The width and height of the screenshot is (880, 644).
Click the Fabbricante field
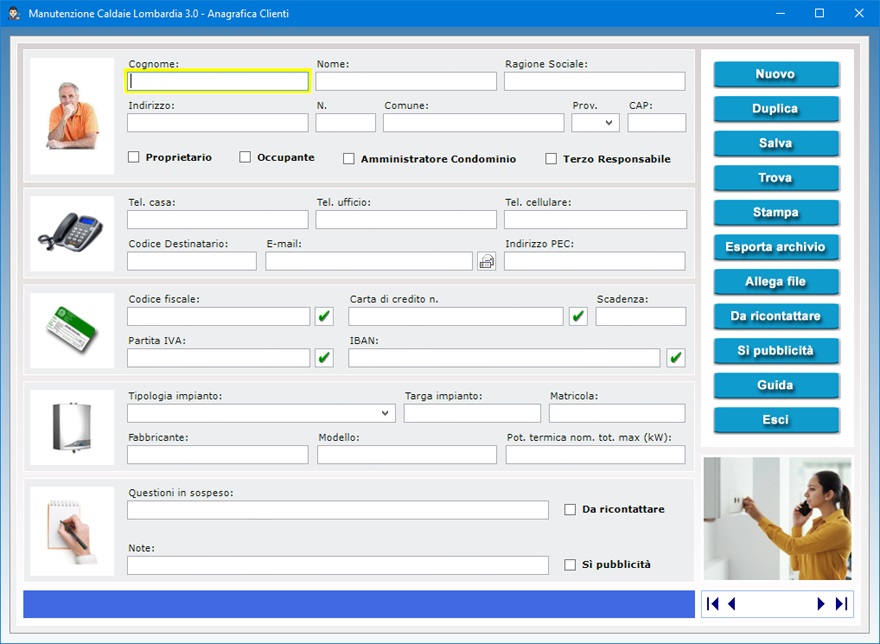pos(218,455)
